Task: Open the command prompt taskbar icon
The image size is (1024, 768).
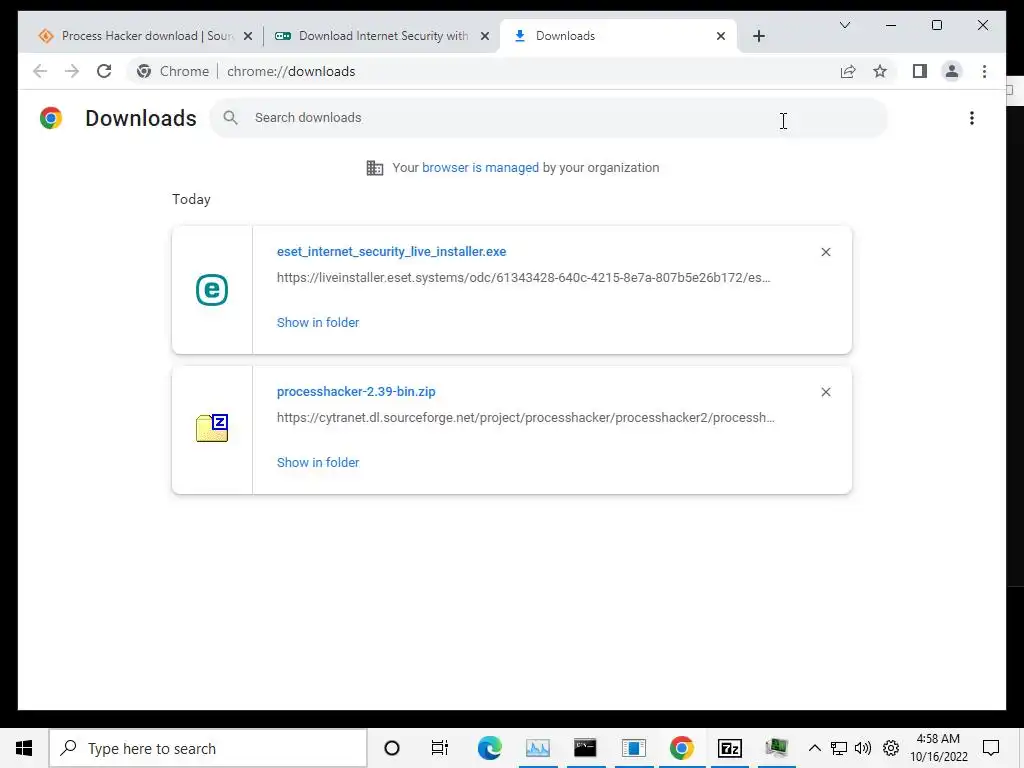Action: pyautogui.click(x=585, y=748)
